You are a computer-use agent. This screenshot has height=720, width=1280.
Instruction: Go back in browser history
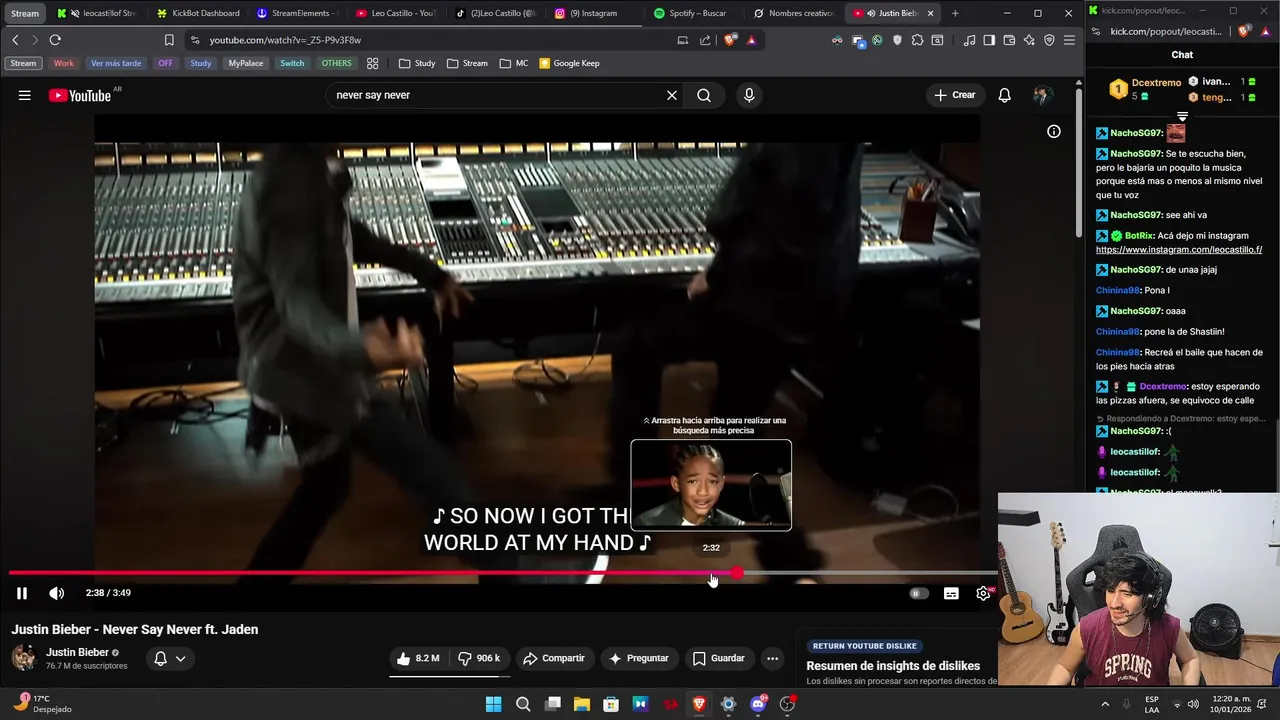(15, 40)
